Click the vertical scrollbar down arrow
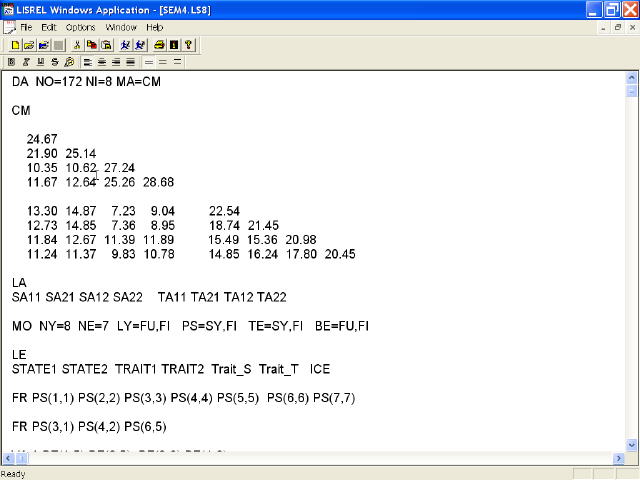This screenshot has width=640, height=480. tap(631, 443)
